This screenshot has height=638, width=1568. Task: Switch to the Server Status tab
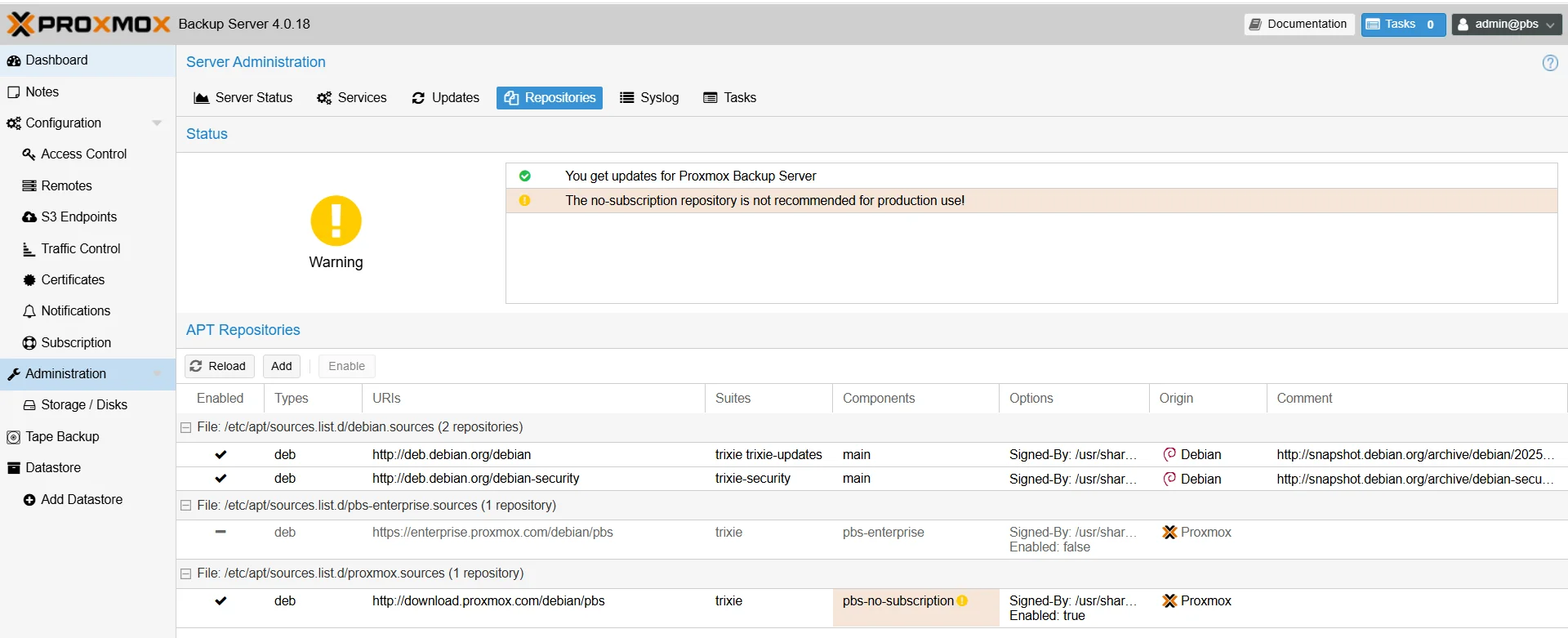pyautogui.click(x=243, y=98)
